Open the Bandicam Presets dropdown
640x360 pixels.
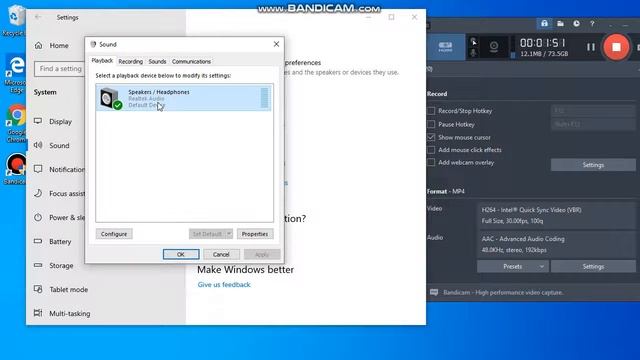click(513, 267)
